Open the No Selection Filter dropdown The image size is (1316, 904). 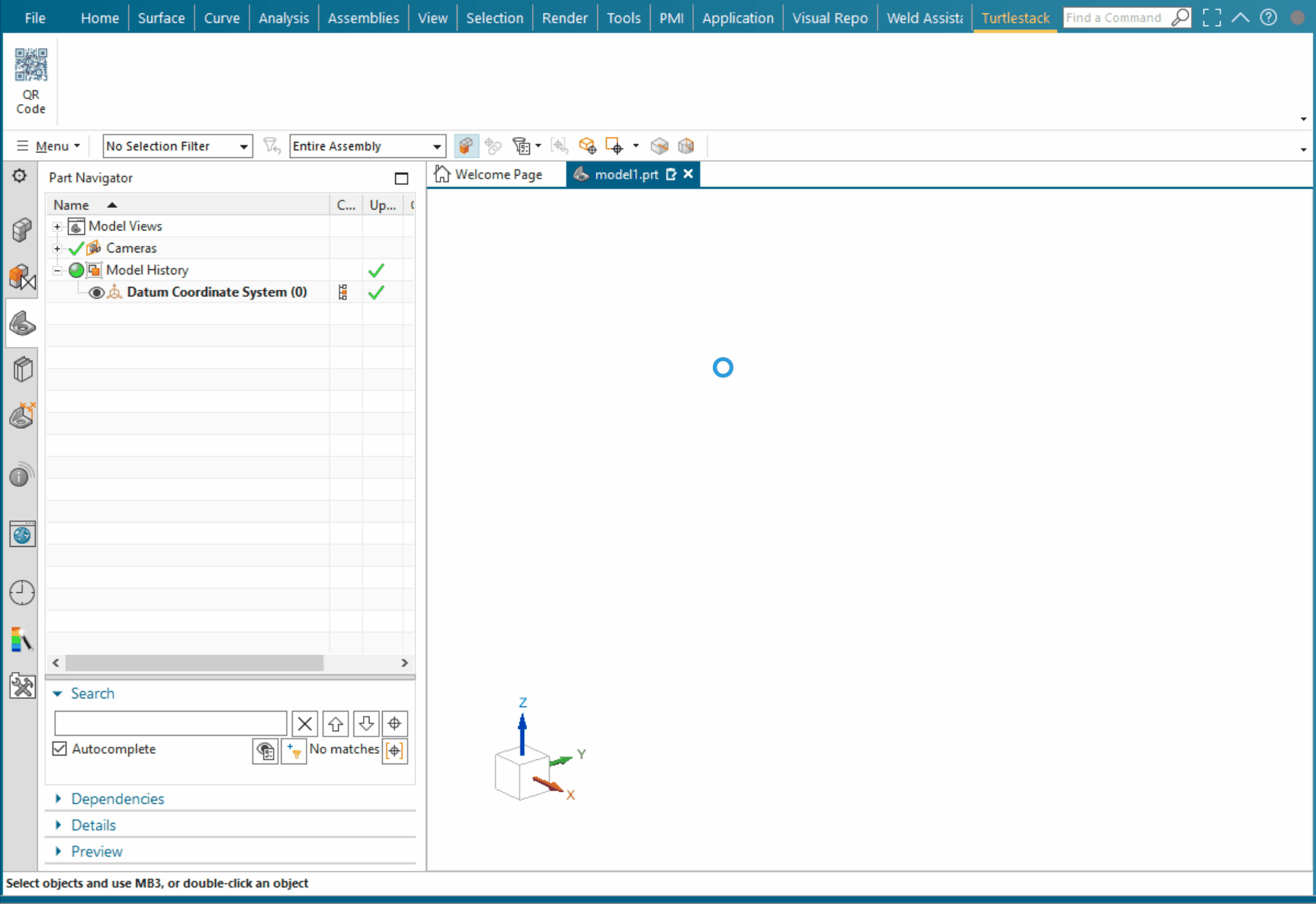pyautogui.click(x=177, y=146)
